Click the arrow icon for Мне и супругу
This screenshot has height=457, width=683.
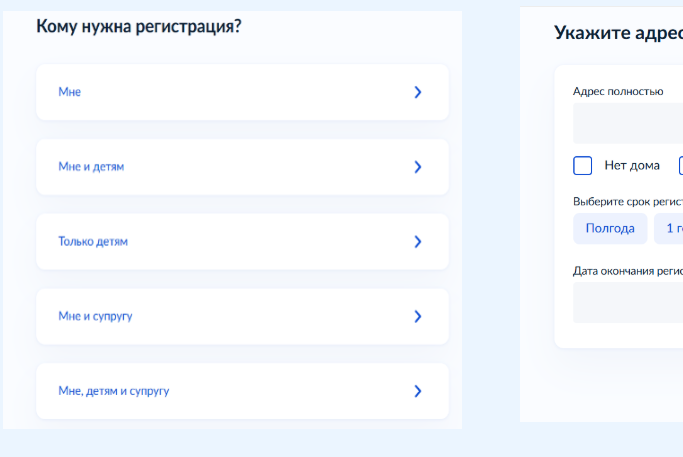point(418,316)
